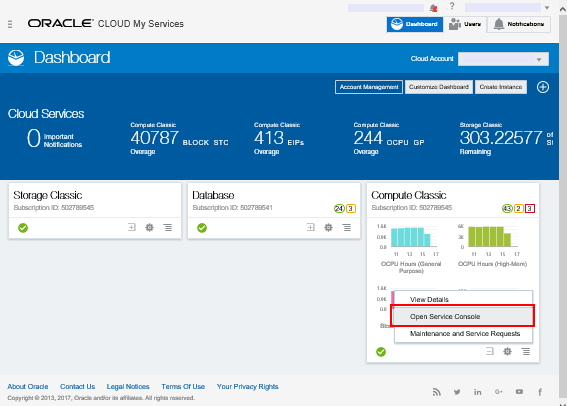Click Compute Classic green badge 43
The image size is (567, 406).
507,209
